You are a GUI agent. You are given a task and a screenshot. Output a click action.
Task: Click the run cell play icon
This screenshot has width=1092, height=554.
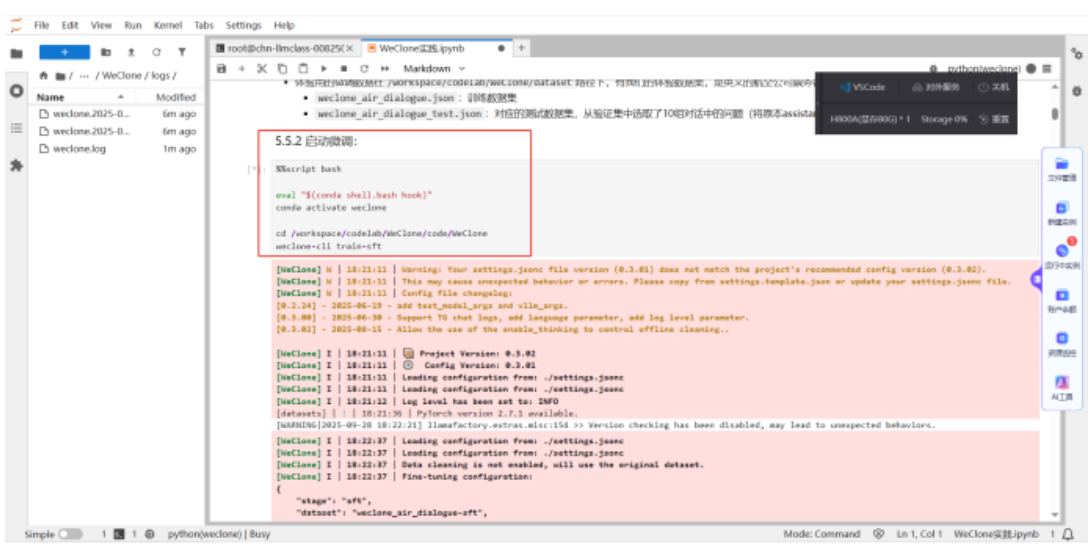pyautogui.click(x=323, y=69)
